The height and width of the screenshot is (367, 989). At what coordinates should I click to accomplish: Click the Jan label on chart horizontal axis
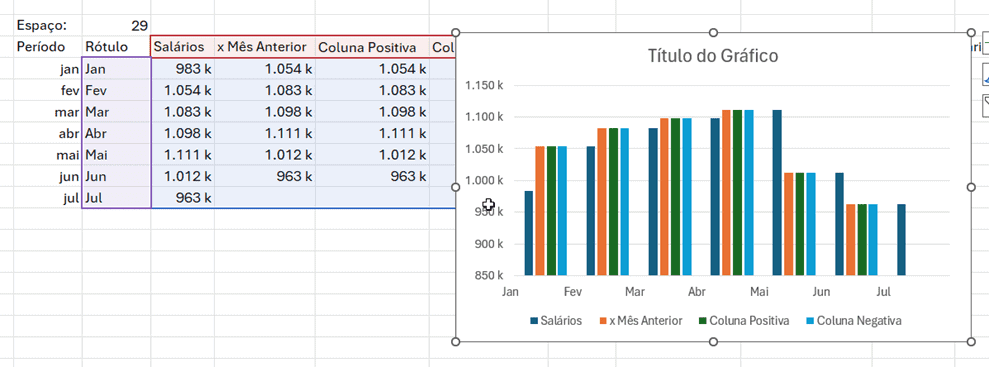(x=510, y=292)
